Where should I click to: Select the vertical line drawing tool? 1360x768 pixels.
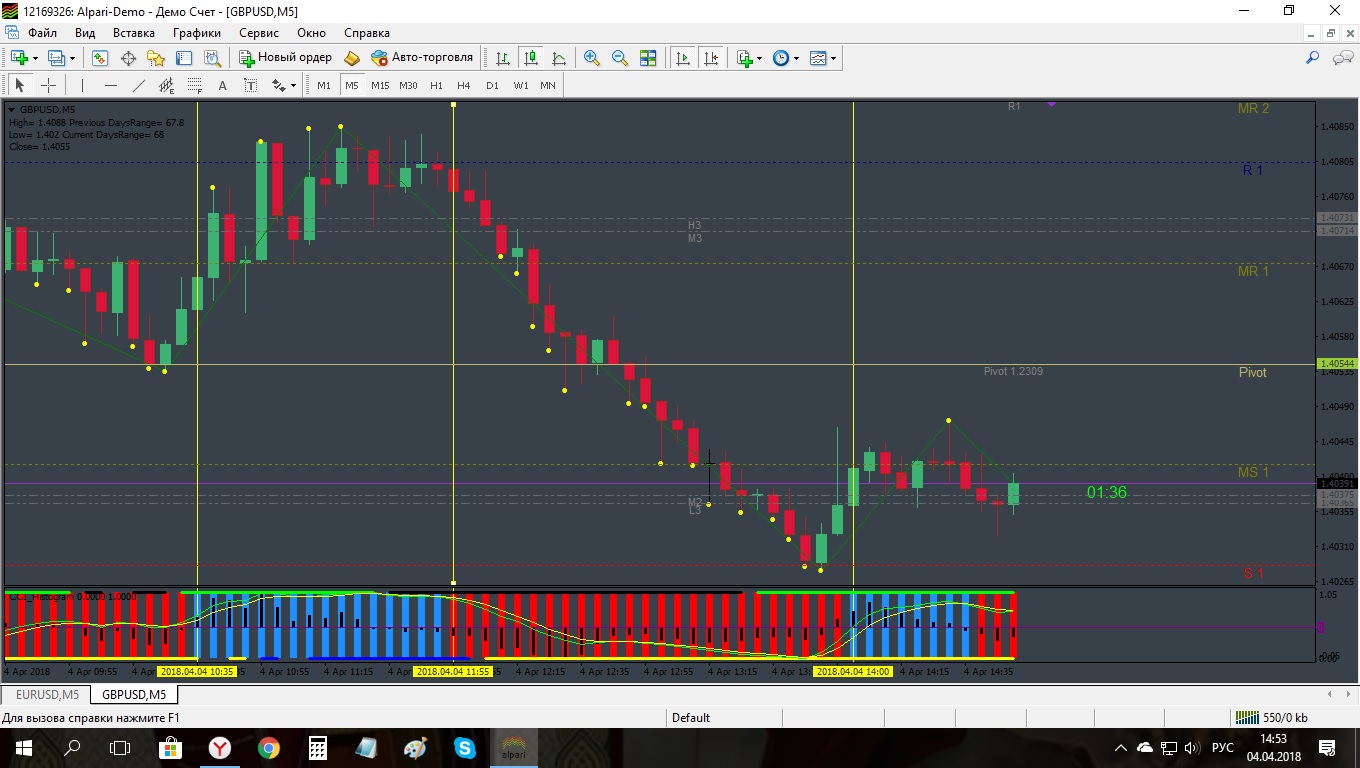(x=82, y=85)
